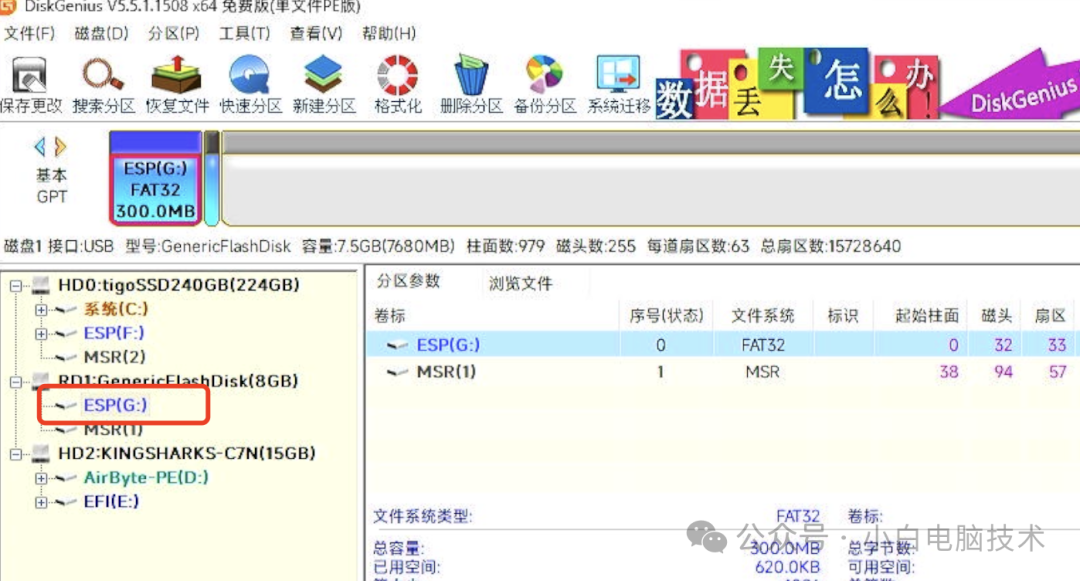The image size is (1080, 581).
Task: Select AirByte-PE(D:) partition in tree
Action: [146, 477]
